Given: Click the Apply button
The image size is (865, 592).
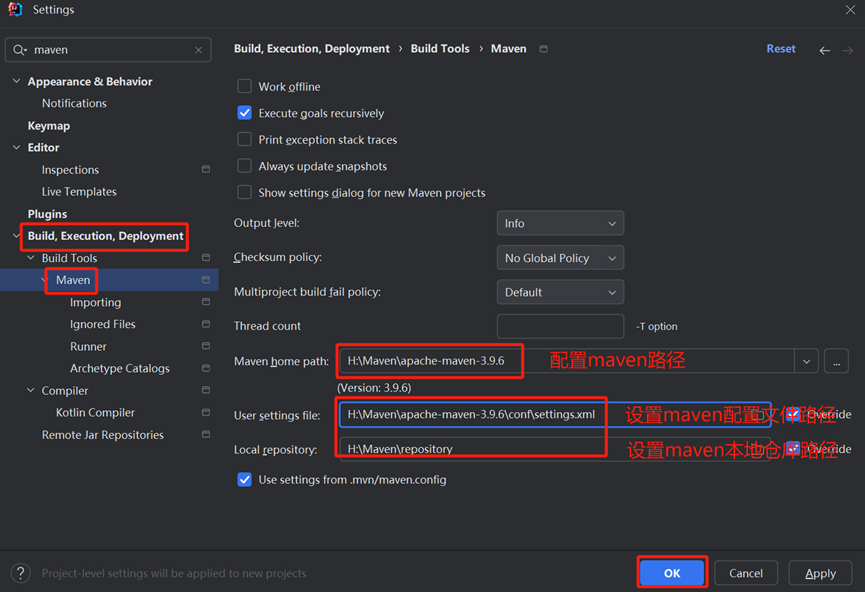Looking at the screenshot, I should [820, 573].
